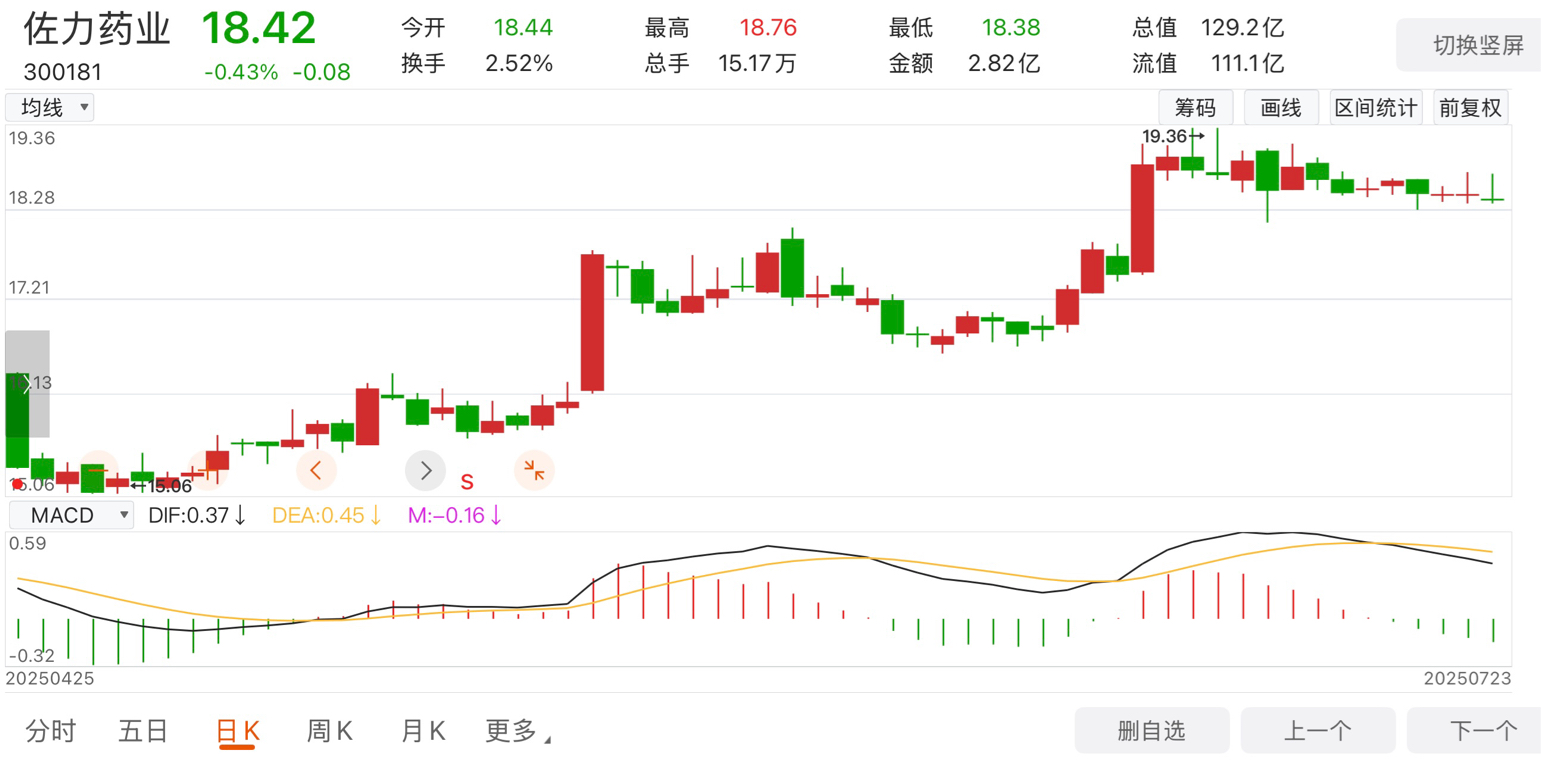Go to previous stock with 上一个
Image resolution: width=1541 pixels, height=768 pixels.
pyautogui.click(x=1318, y=731)
